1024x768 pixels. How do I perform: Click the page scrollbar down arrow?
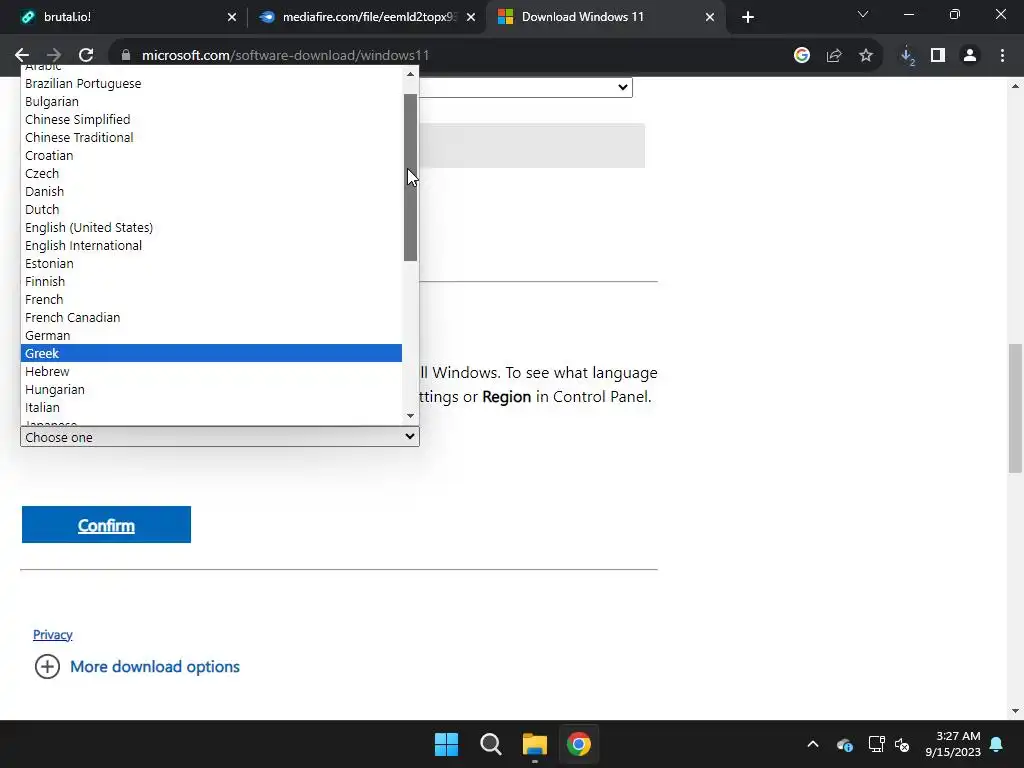(1016, 711)
